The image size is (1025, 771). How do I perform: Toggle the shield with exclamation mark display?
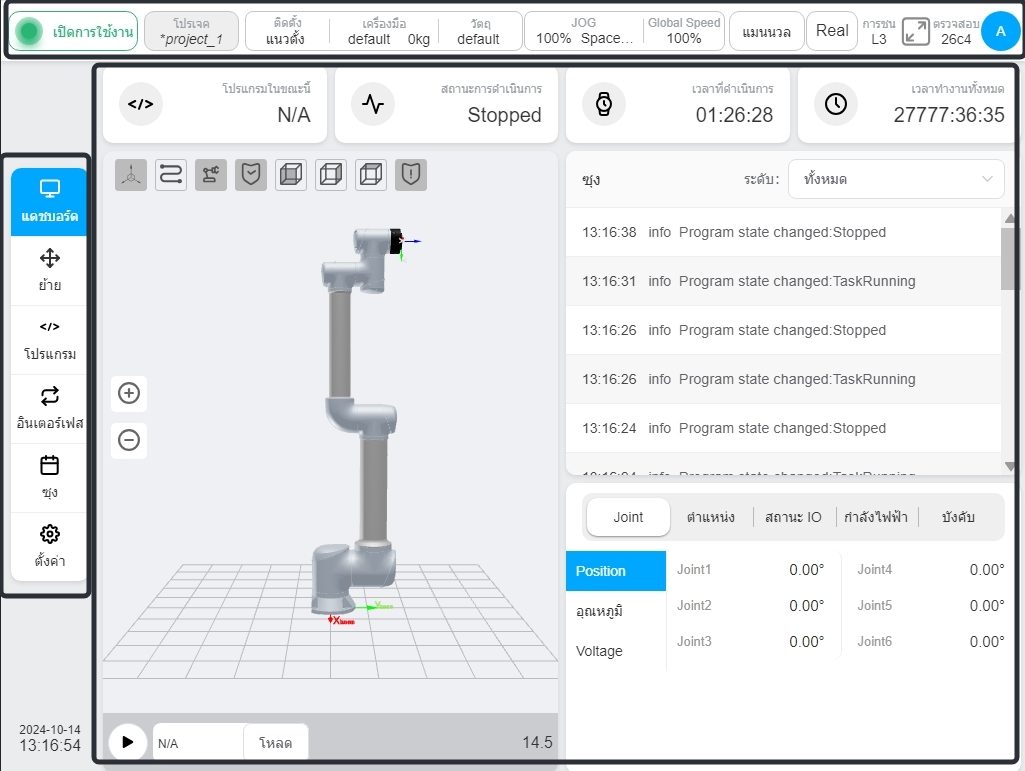[x=411, y=175]
